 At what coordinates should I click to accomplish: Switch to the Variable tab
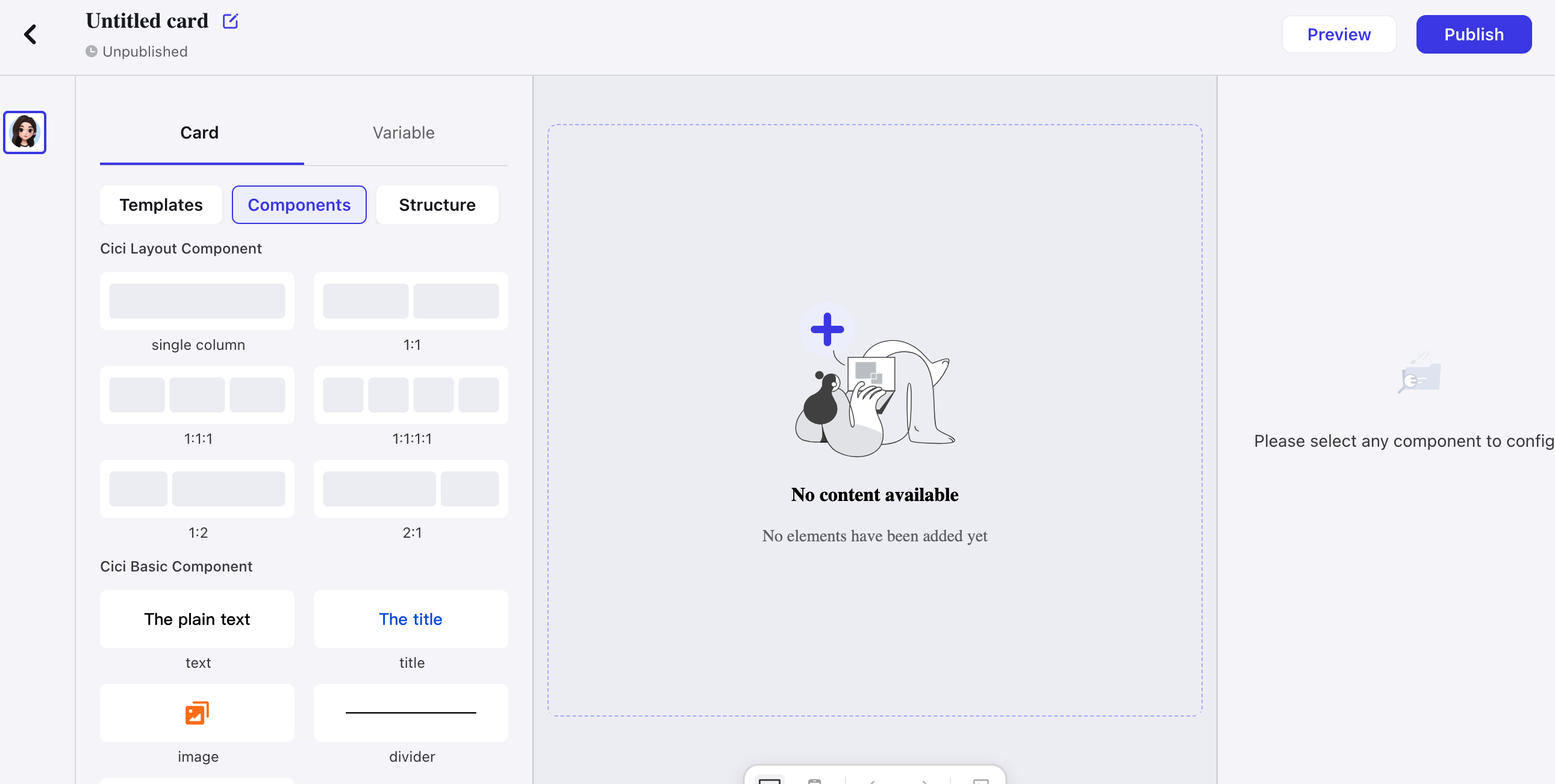(404, 132)
